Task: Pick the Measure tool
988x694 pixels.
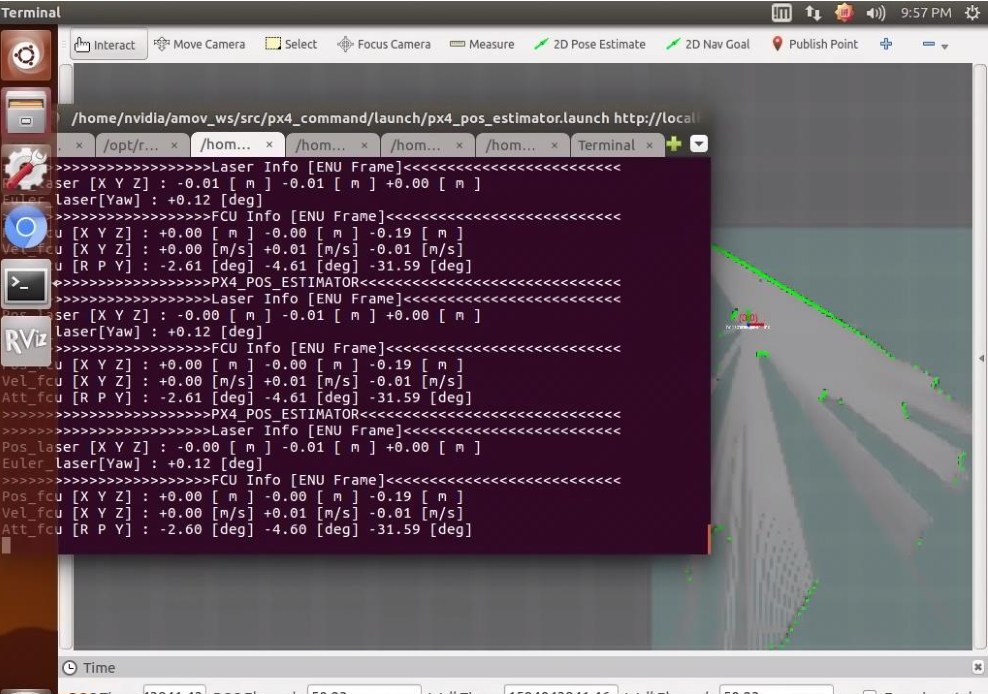Action: click(x=482, y=44)
